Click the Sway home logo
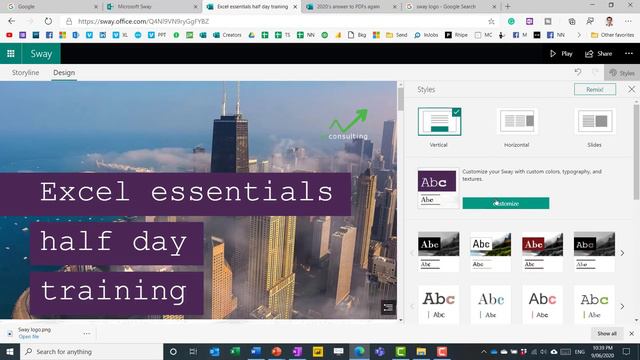Viewport: 640px width, 360px height. [41, 53]
